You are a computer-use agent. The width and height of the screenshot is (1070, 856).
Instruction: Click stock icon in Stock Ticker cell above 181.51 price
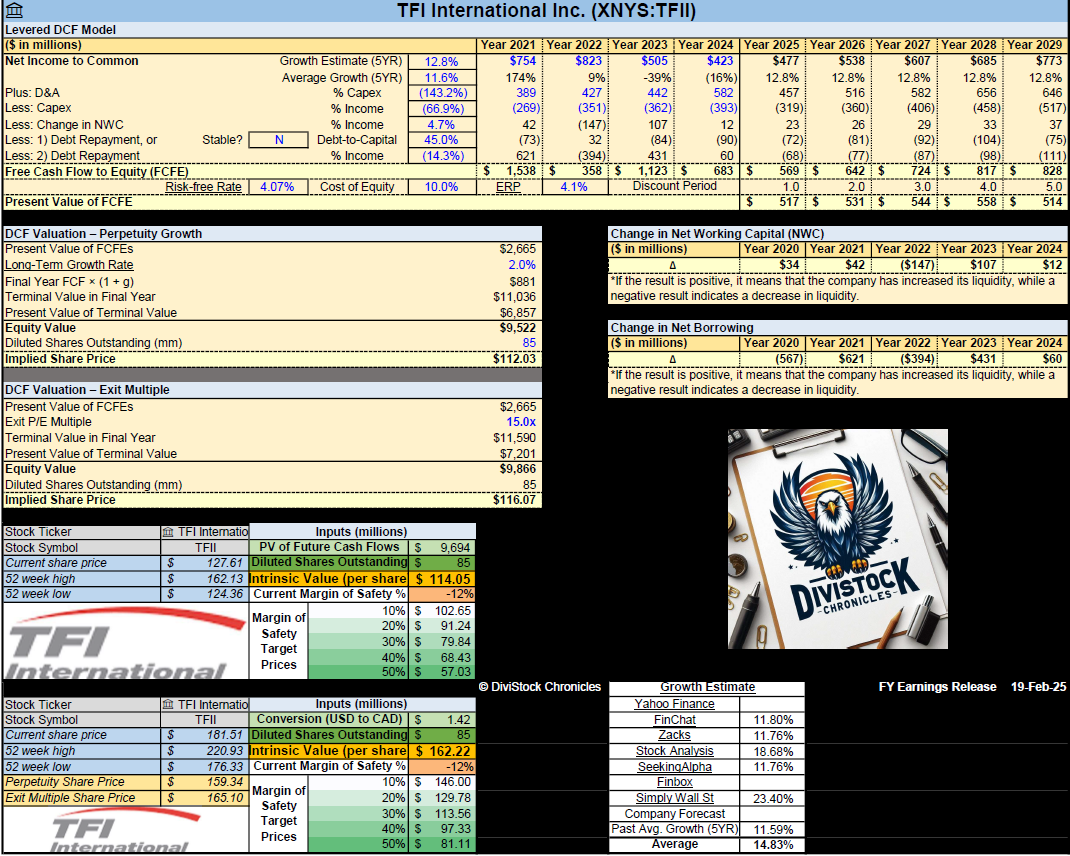point(168,704)
